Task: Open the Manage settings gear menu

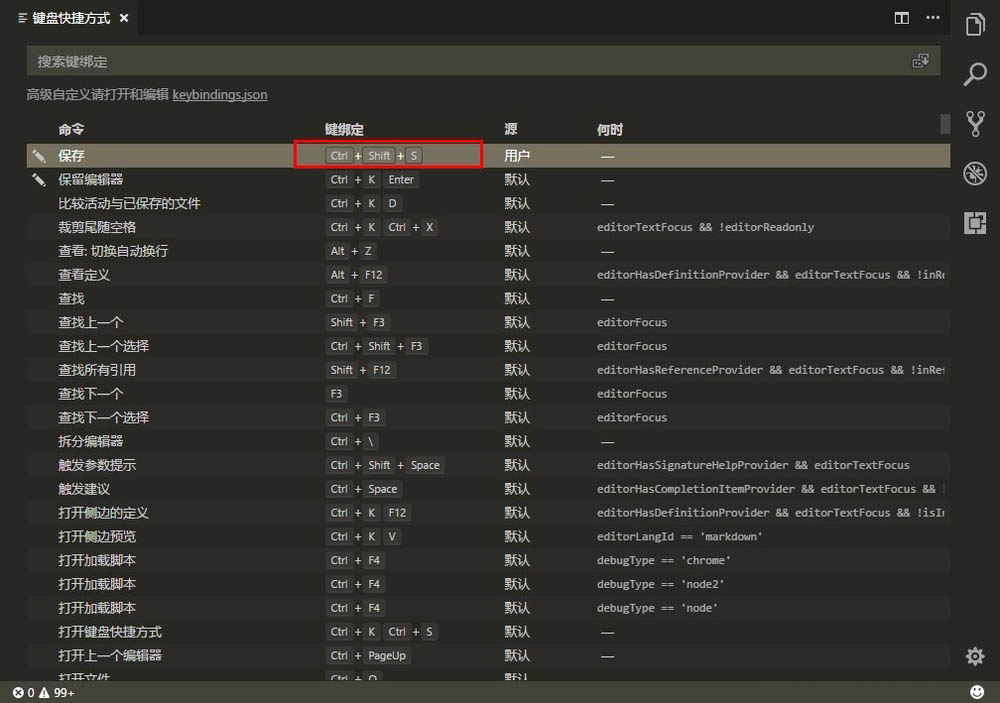Action: 974,656
